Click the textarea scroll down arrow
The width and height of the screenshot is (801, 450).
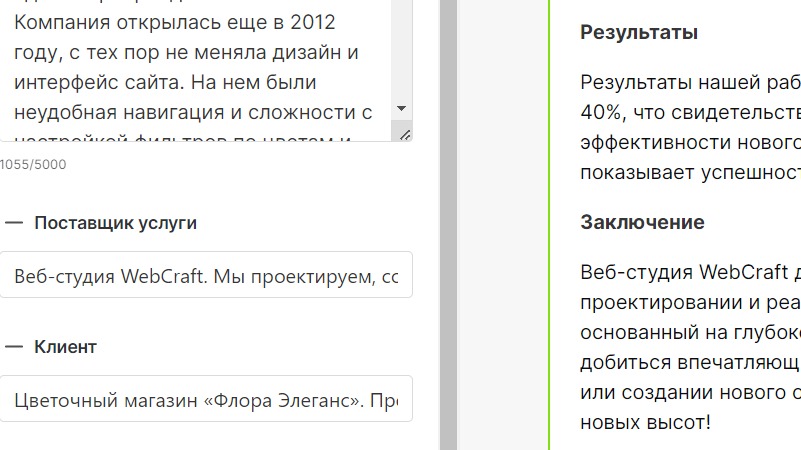pos(402,108)
